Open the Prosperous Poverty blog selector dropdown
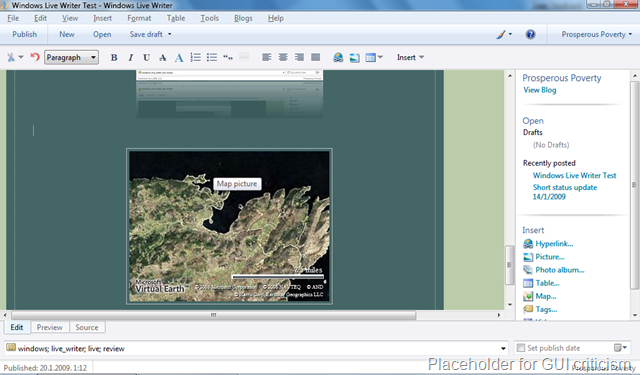Screen dimensions: 640x375 [x=596, y=35]
